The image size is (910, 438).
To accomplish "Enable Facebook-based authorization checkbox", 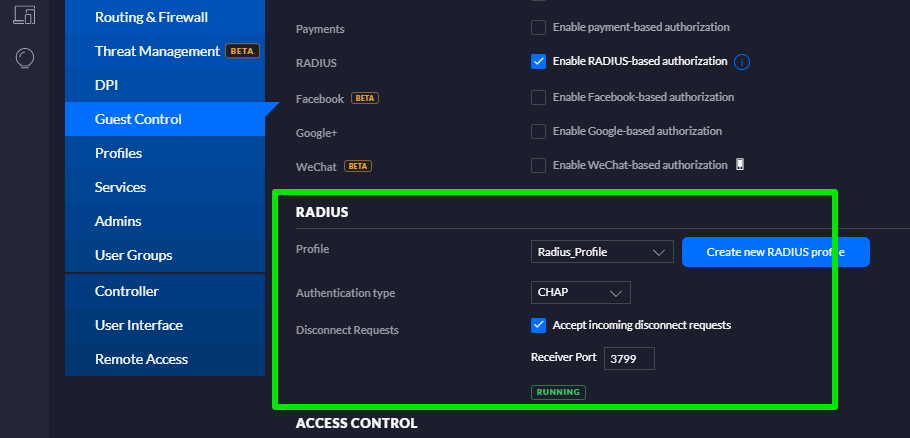I will tap(539, 97).
